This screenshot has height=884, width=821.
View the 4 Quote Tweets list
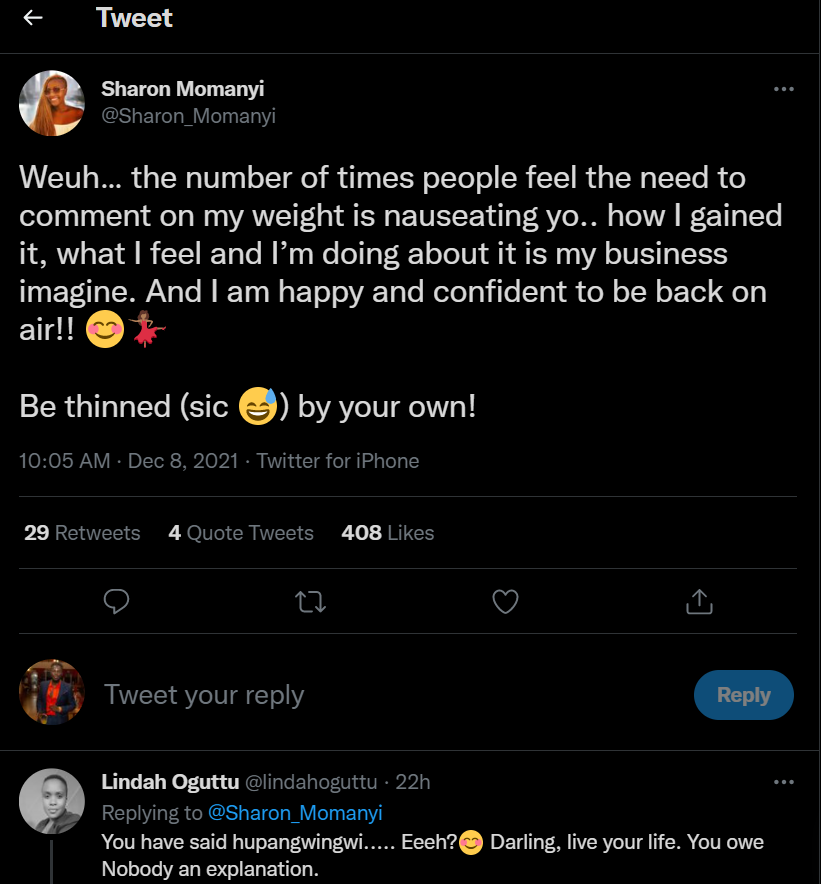(x=241, y=533)
